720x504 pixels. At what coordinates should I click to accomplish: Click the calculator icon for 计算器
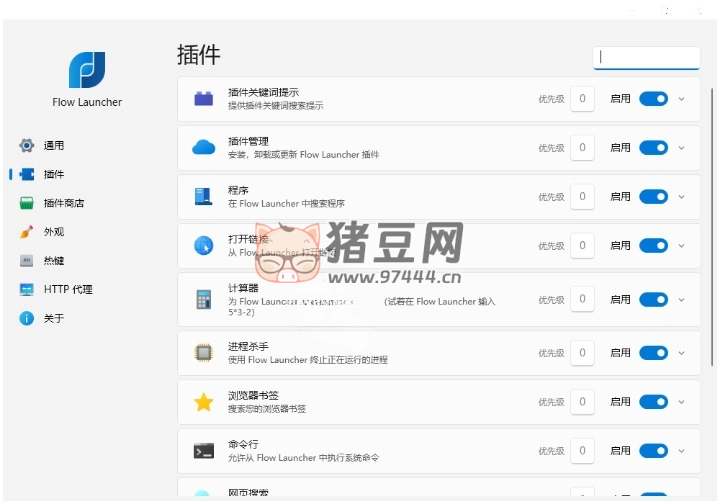point(204,299)
